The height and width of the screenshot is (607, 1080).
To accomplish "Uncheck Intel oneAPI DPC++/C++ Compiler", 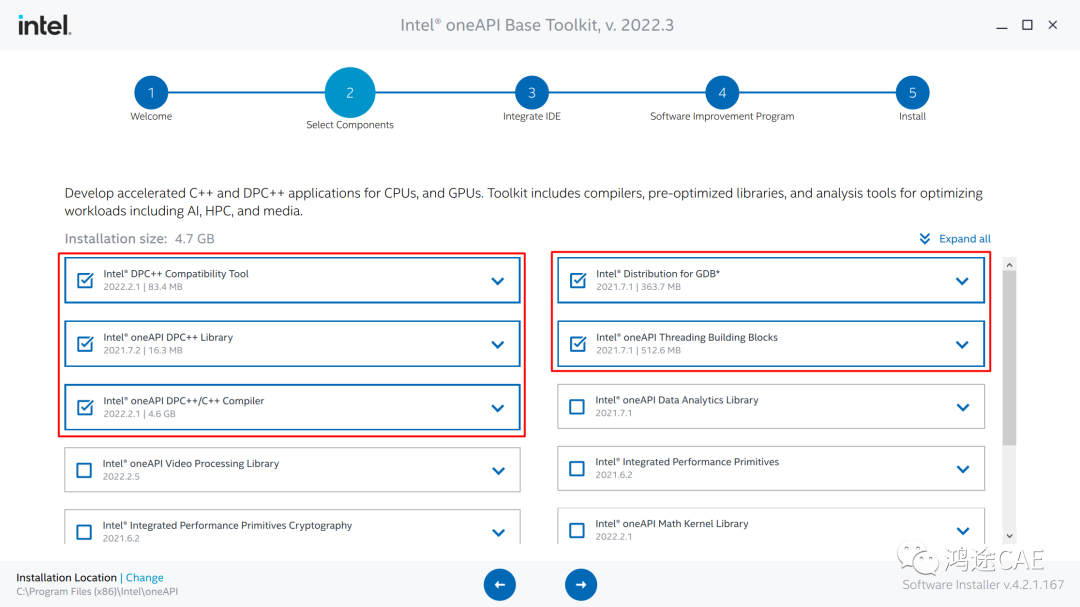I will pos(85,407).
